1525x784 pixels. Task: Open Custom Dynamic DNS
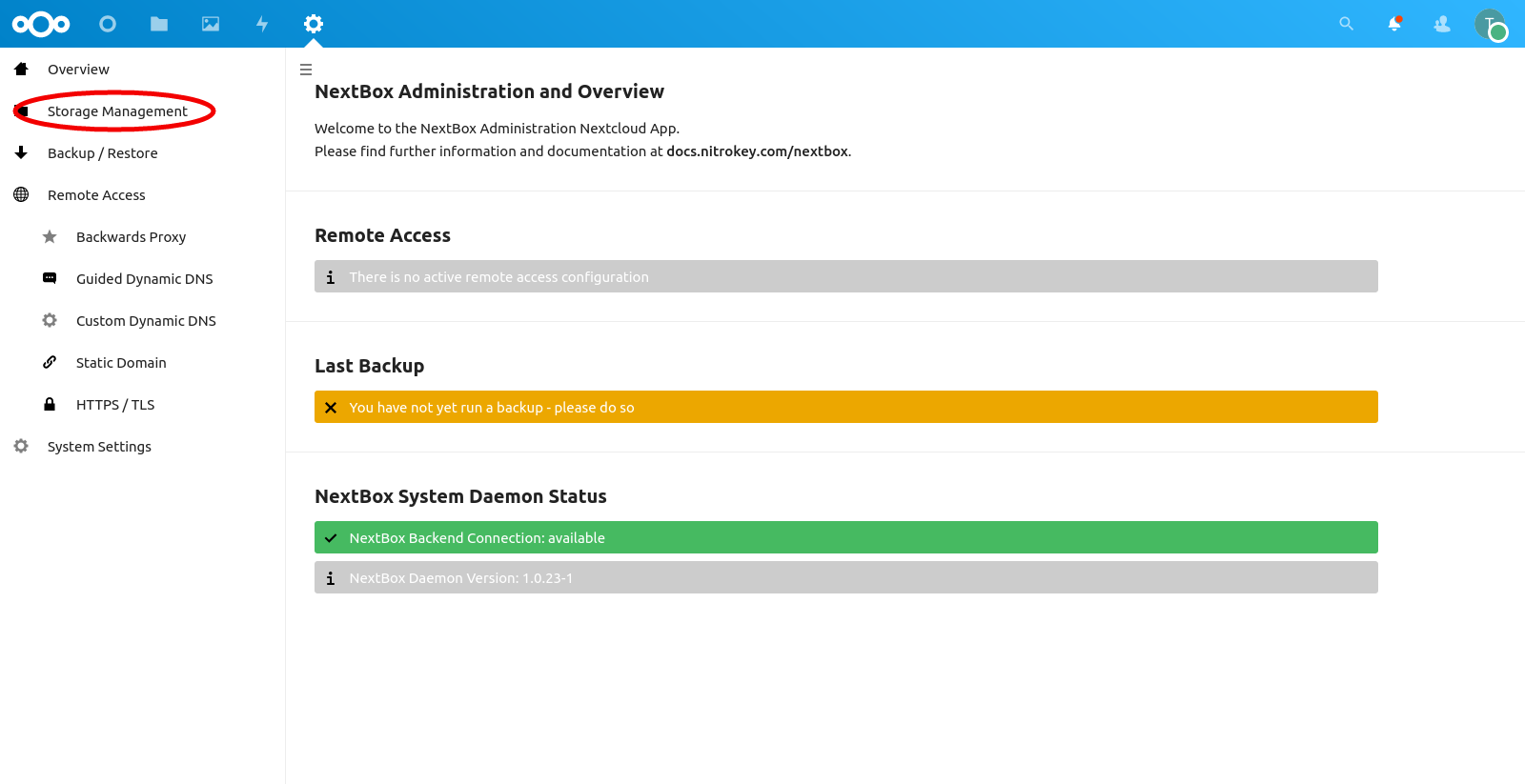point(143,320)
